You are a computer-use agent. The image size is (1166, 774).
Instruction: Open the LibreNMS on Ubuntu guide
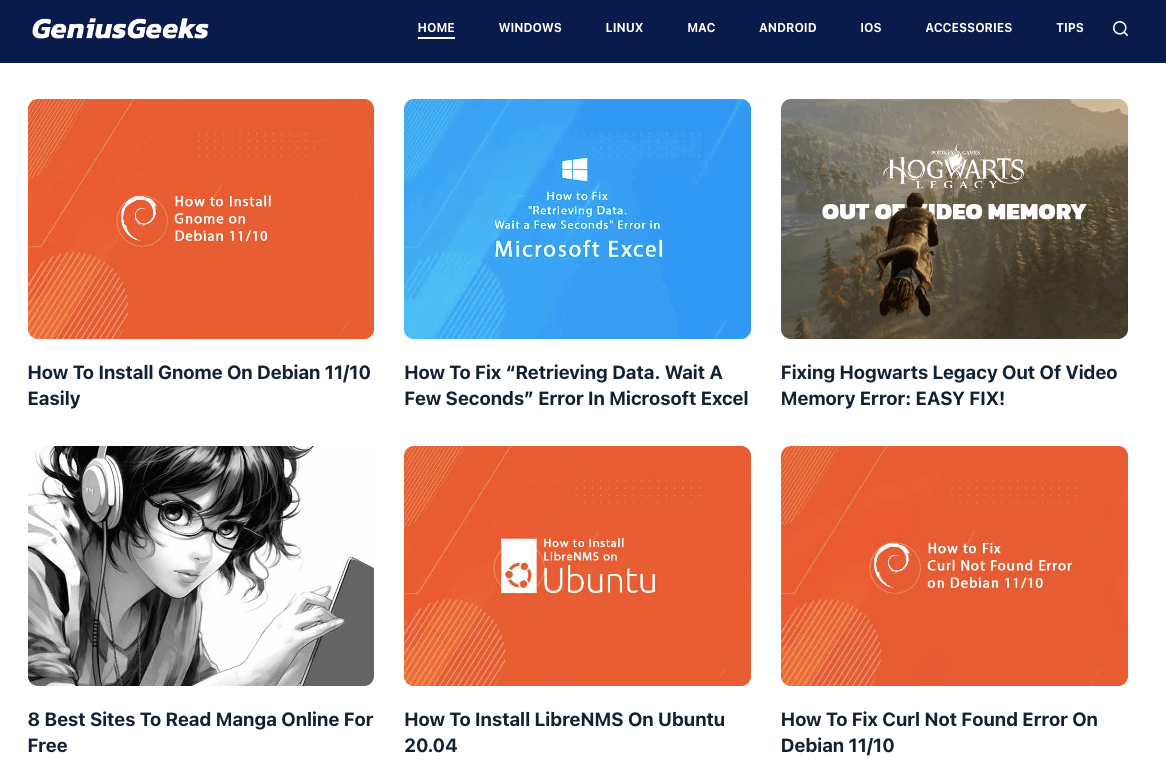(564, 732)
